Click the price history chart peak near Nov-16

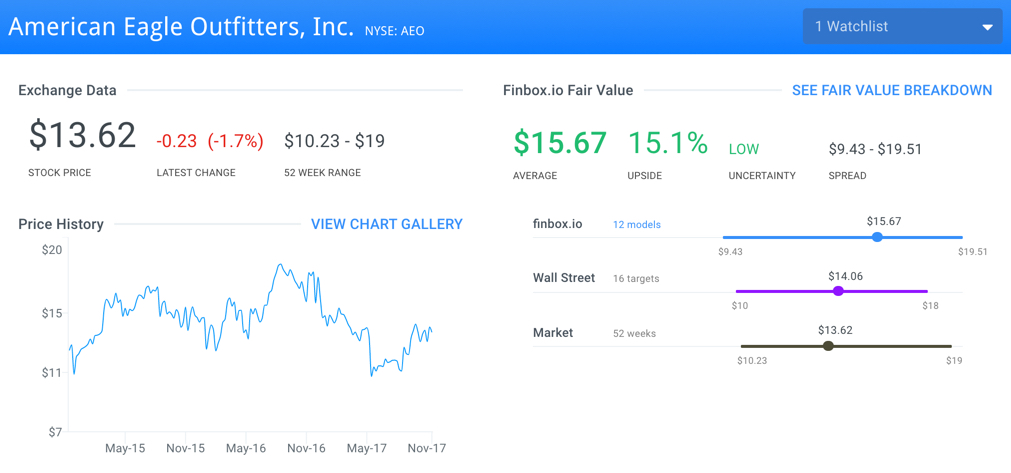click(x=280, y=265)
